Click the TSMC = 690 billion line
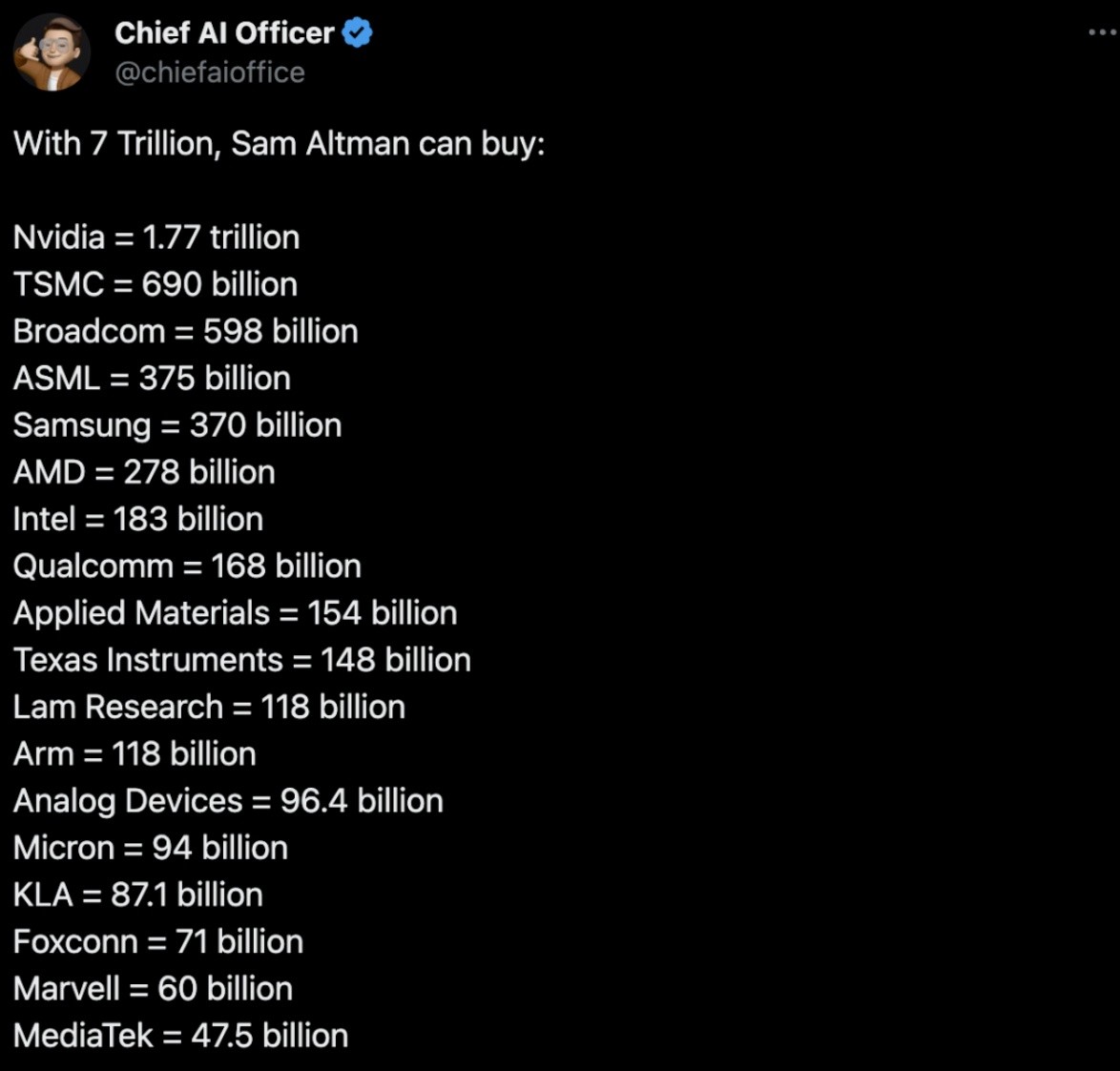This screenshot has height=1071, width=1120. (155, 284)
